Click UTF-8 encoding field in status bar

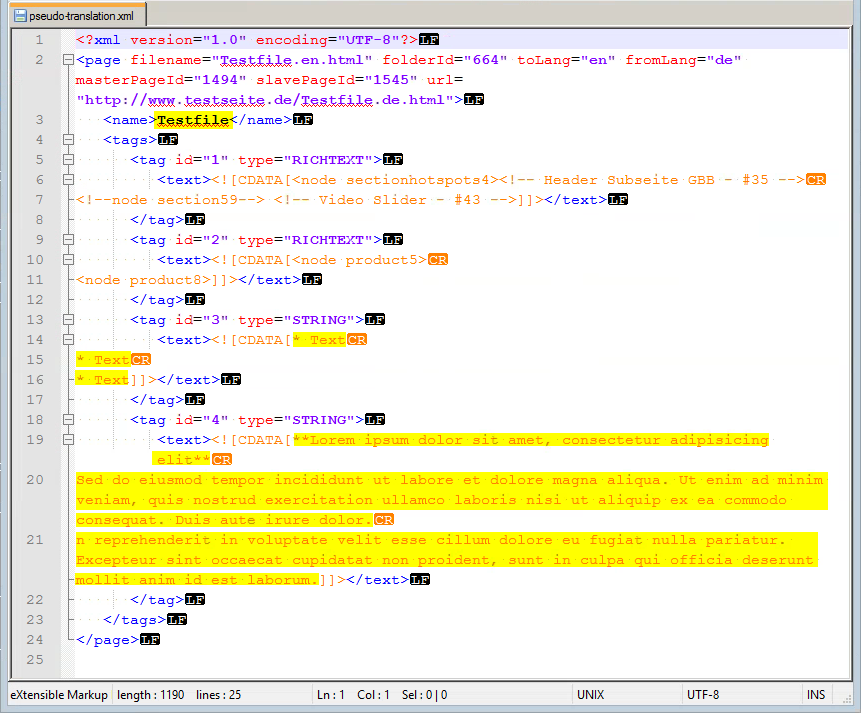pos(703,695)
